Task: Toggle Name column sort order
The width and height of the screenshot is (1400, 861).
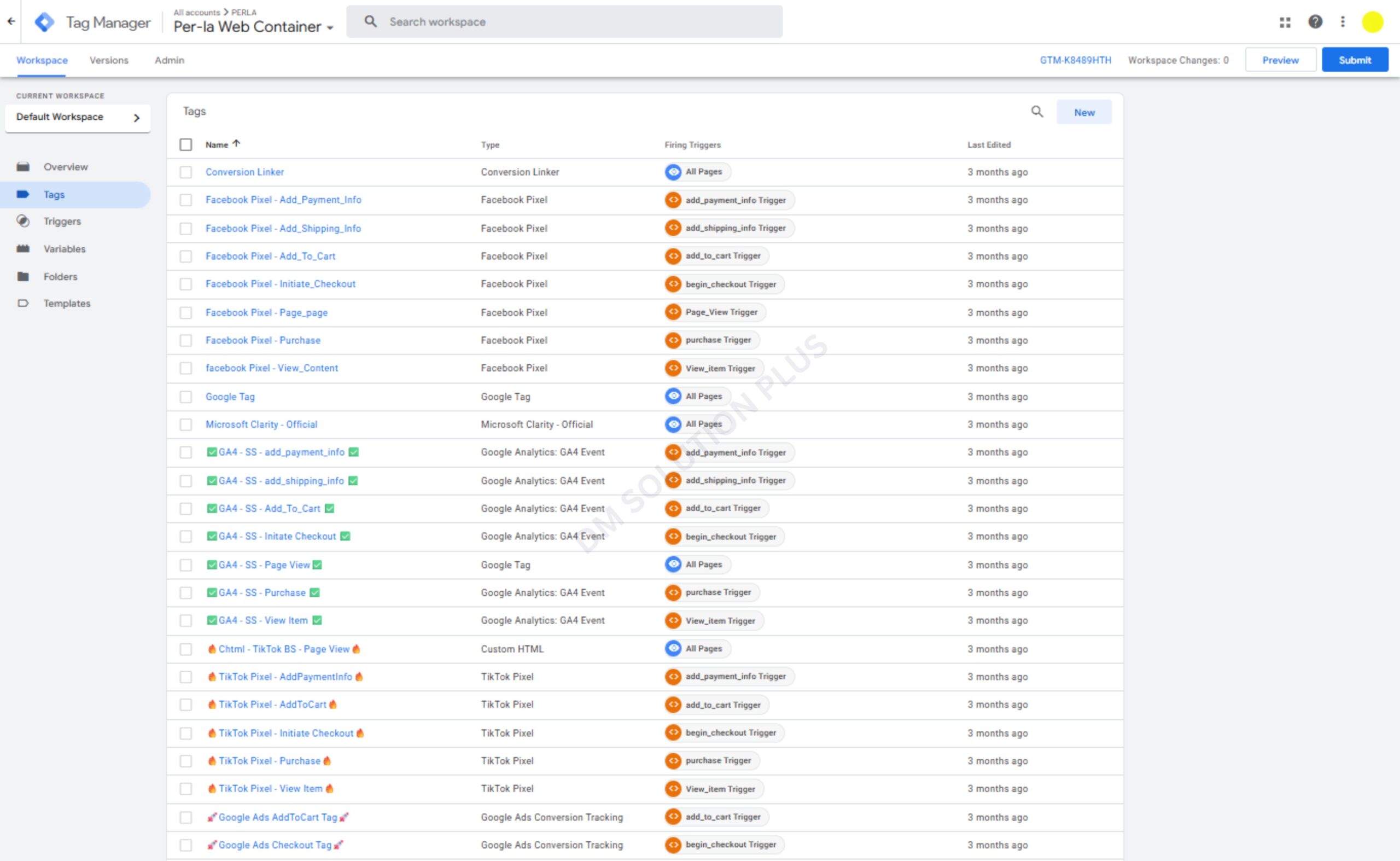Action: [222, 144]
